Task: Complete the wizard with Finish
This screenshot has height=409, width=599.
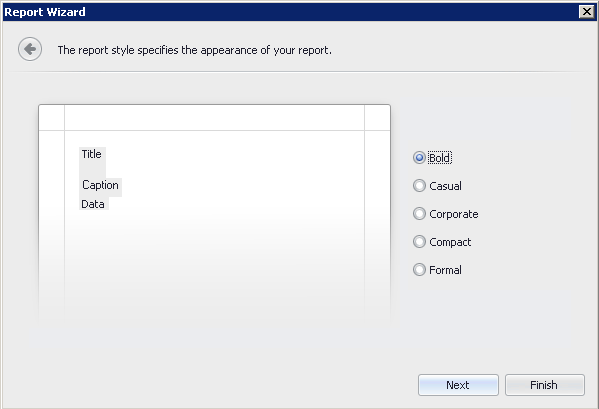Action: pyautogui.click(x=545, y=385)
